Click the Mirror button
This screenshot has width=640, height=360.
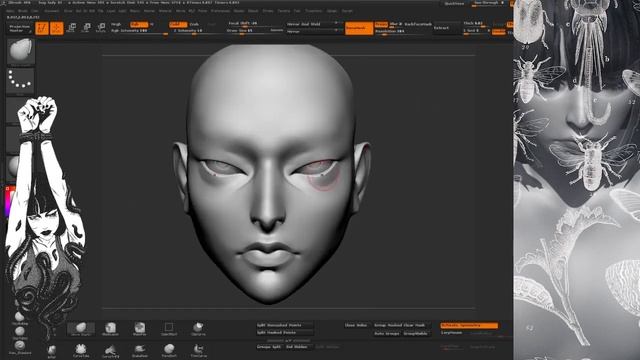tap(313, 31)
